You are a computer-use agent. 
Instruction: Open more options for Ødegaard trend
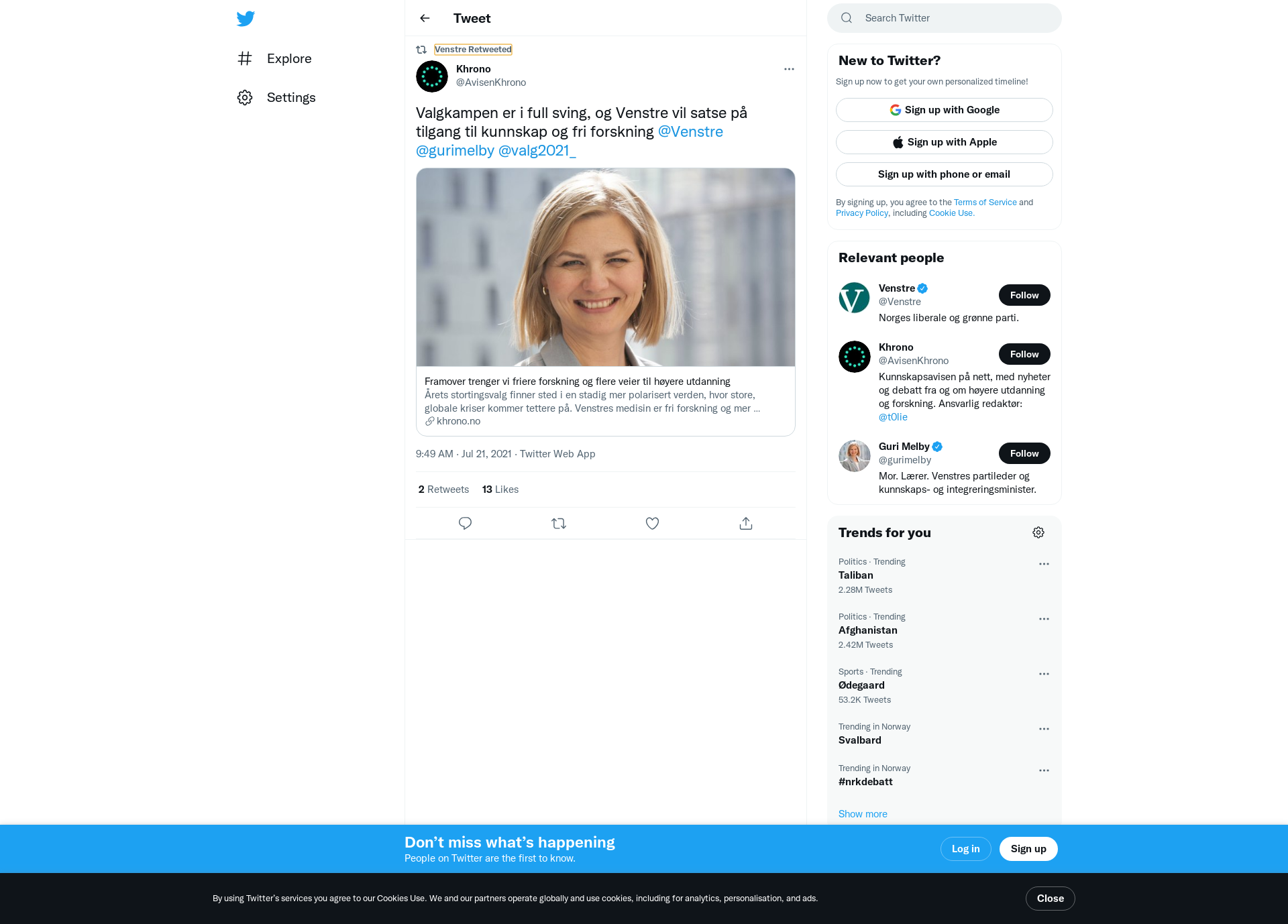[x=1044, y=674]
